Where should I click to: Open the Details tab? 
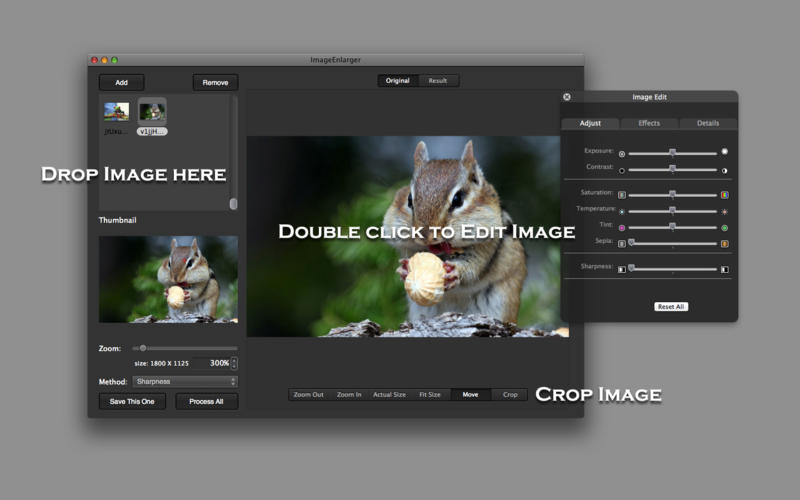tap(708, 123)
